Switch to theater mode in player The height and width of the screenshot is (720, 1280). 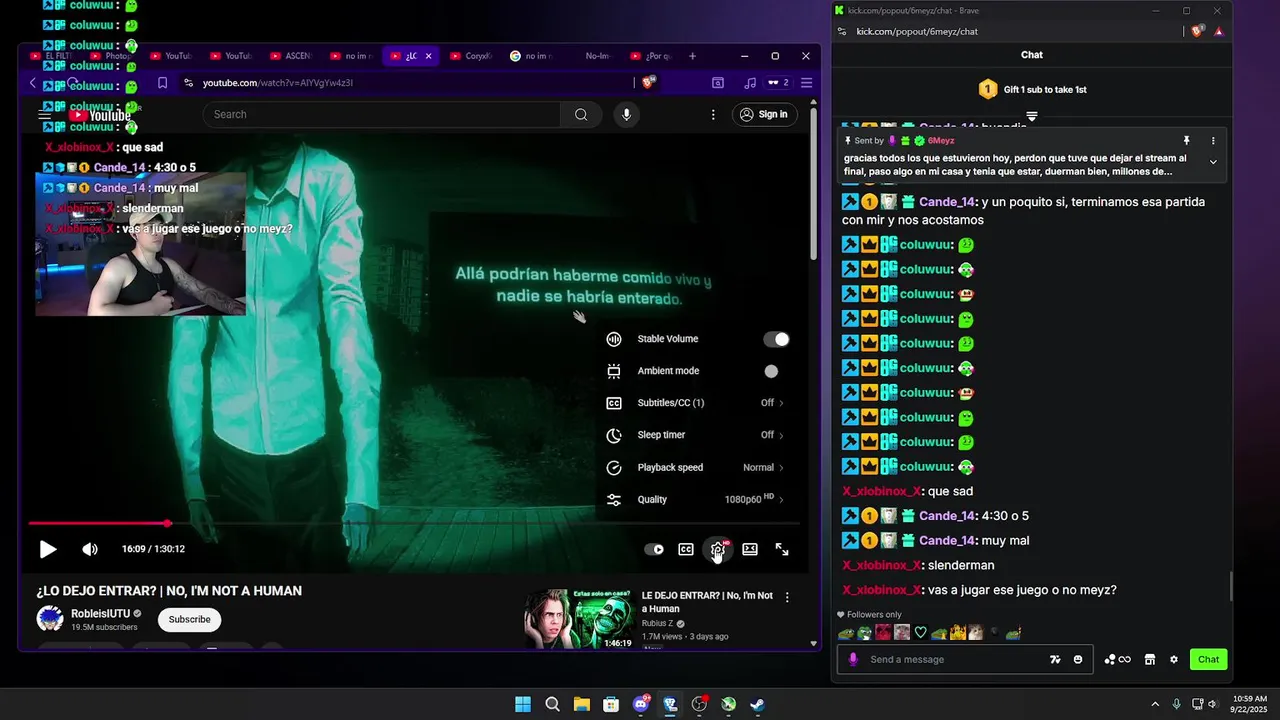(750, 549)
